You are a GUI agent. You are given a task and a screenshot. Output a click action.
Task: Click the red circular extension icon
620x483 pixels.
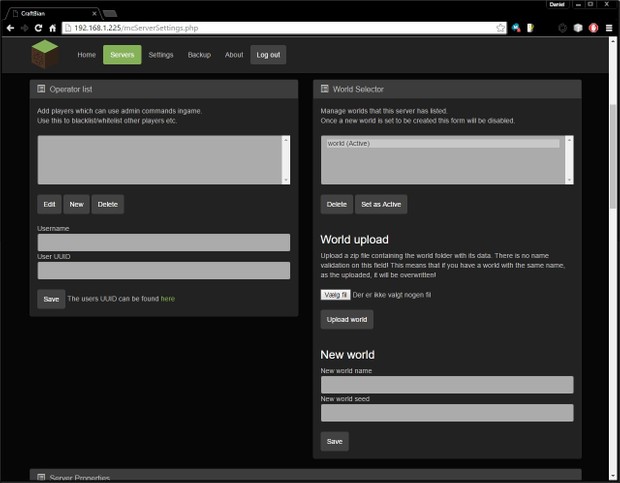594,28
